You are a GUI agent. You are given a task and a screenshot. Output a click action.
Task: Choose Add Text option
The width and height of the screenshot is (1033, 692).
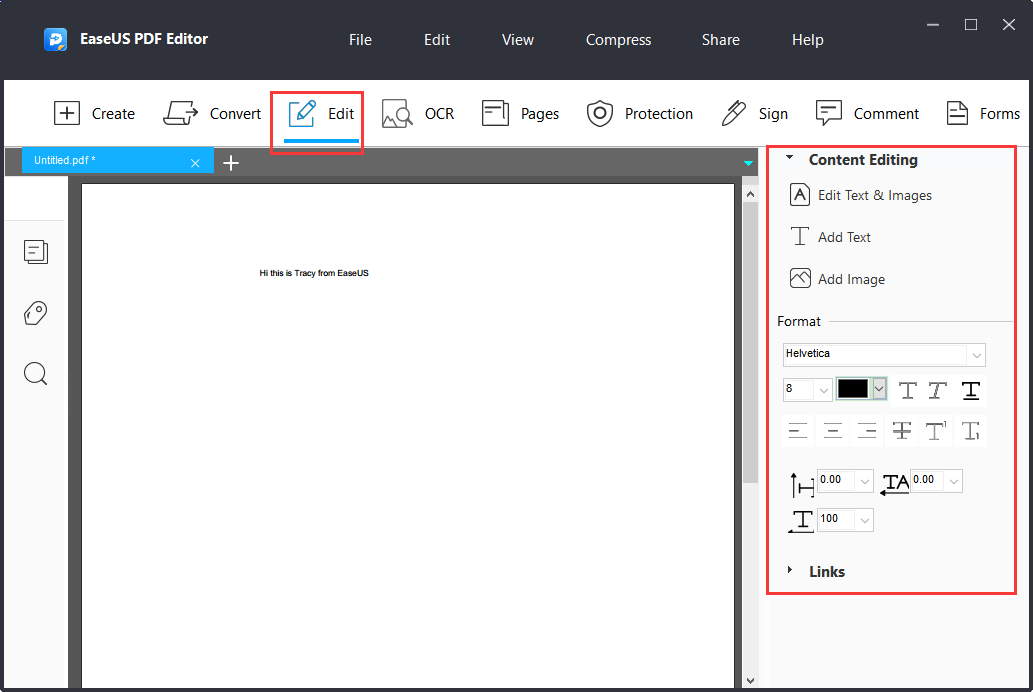click(x=830, y=237)
